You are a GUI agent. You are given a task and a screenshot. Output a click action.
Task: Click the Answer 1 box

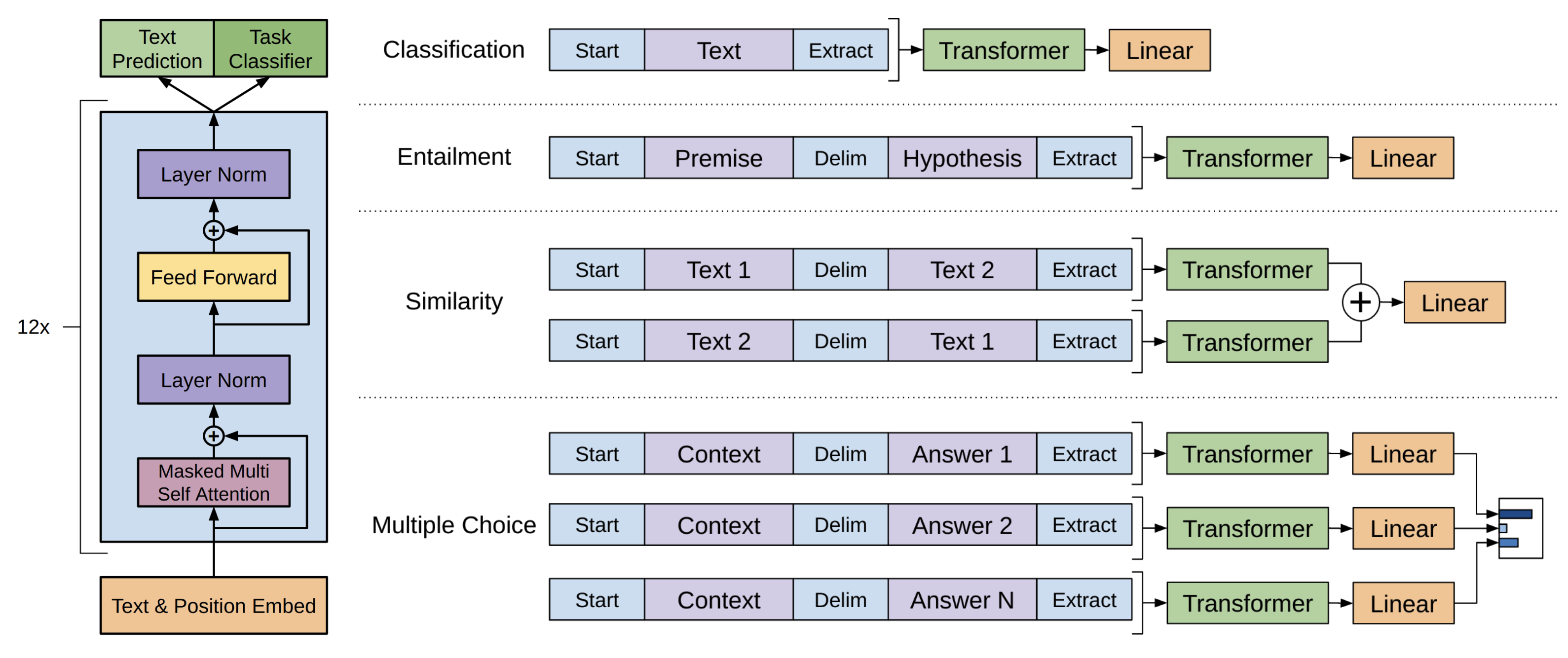(x=962, y=453)
